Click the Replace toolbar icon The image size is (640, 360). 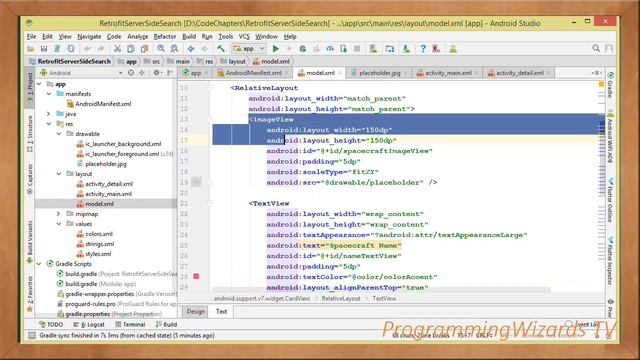pos(174,49)
